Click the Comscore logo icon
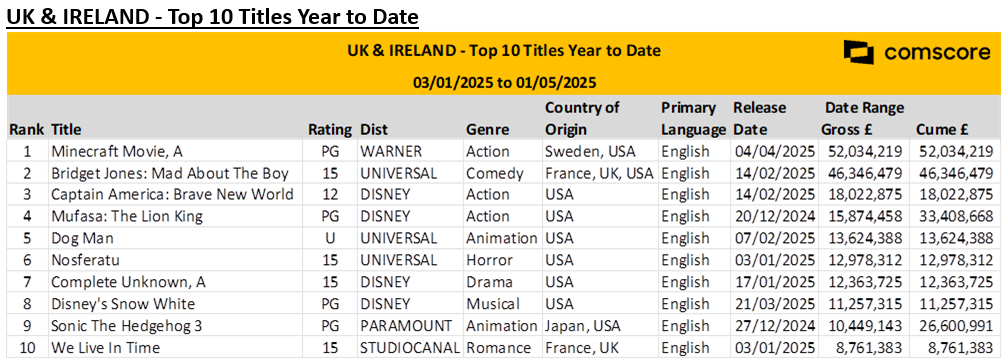The image size is (1003, 361). pos(858,53)
